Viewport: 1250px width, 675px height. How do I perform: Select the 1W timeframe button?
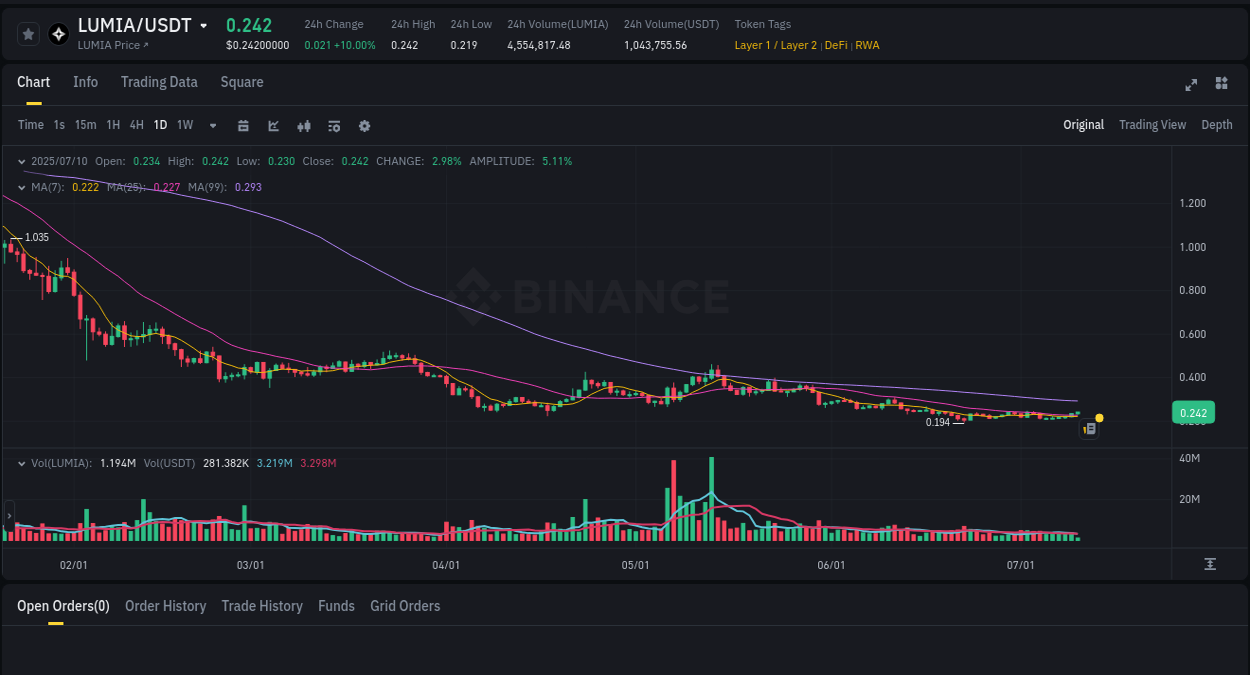pos(184,125)
